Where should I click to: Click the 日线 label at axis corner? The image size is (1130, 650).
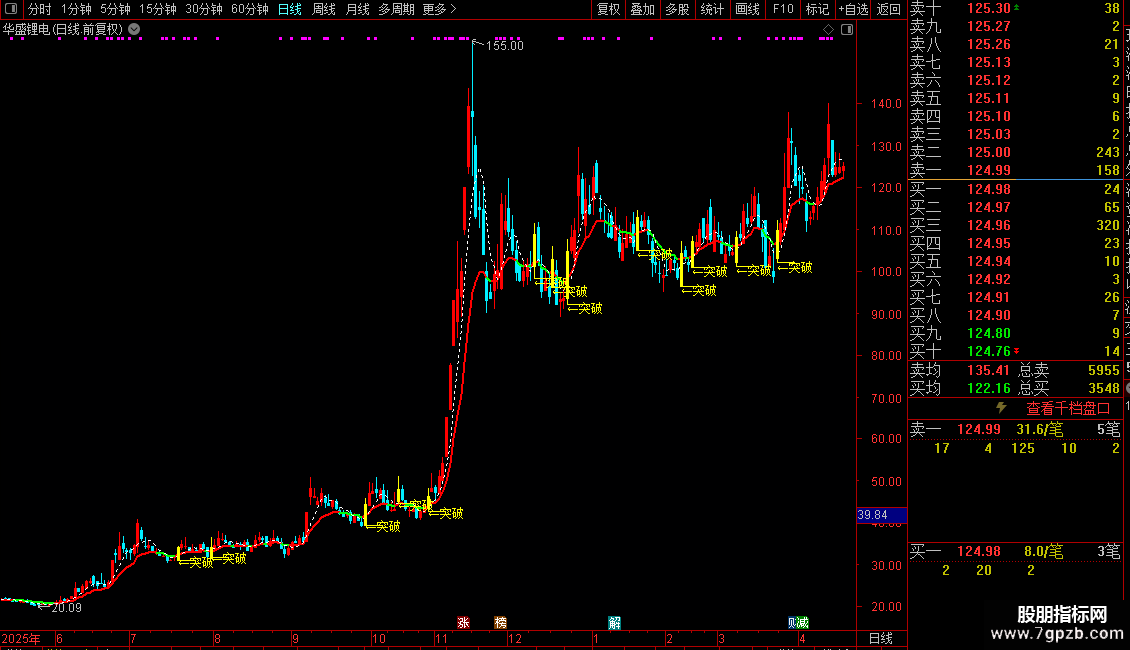tap(881, 638)
